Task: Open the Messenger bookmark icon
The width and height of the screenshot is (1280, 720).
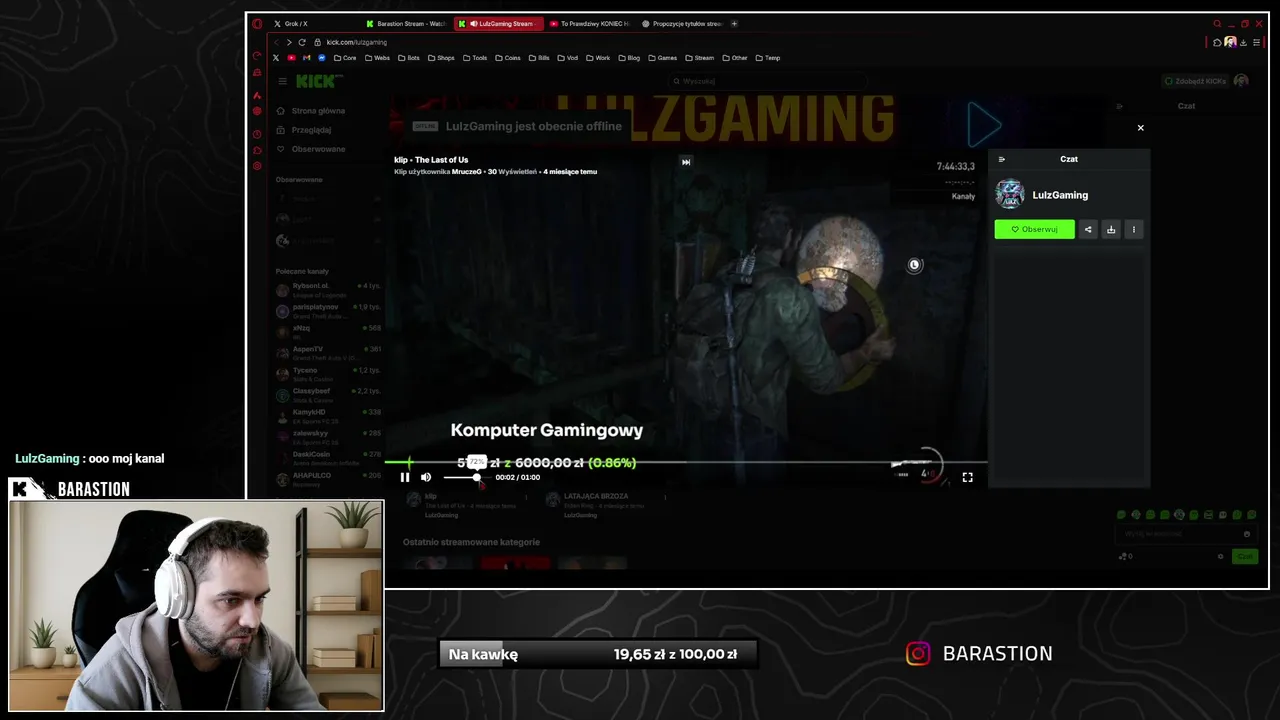Action: tap(321, 58)
